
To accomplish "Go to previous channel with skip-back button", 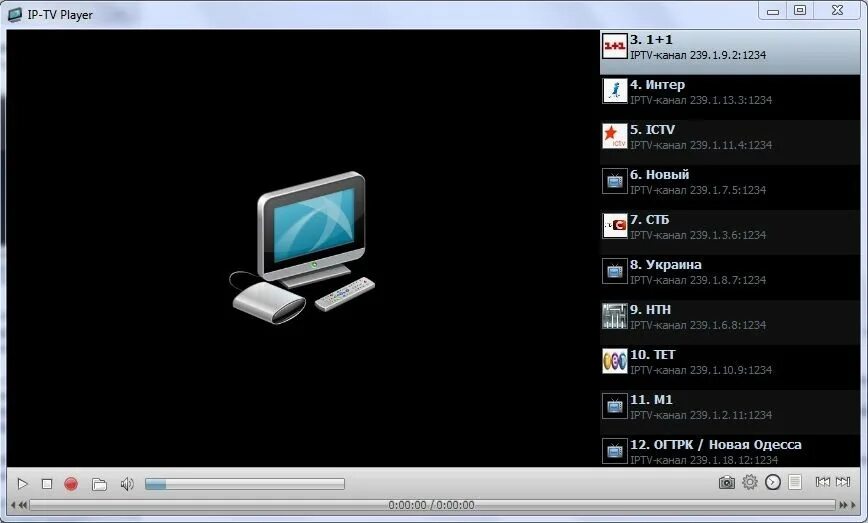I will click(x=823, y=482).
